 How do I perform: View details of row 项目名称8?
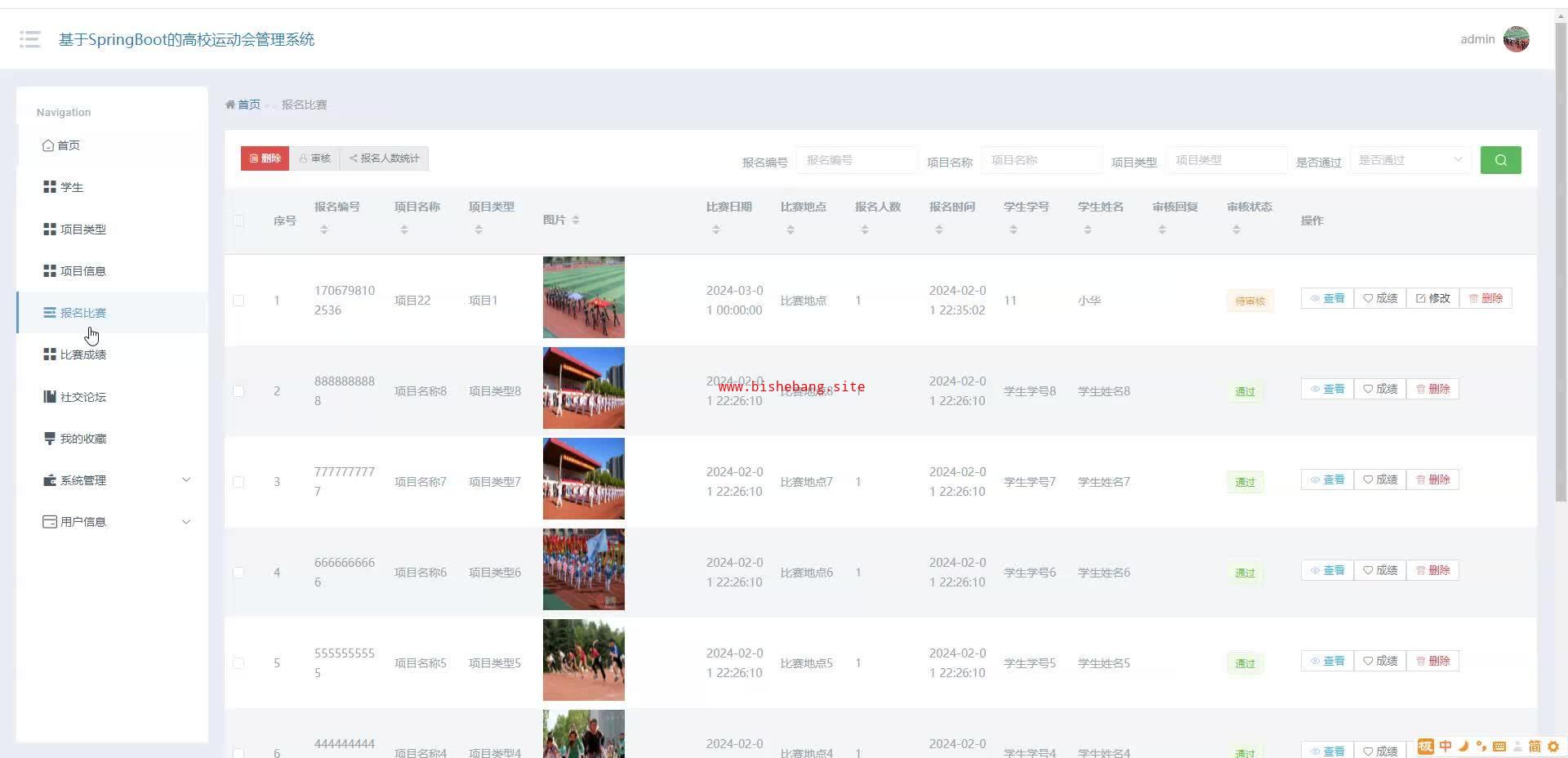[1327, 389]
